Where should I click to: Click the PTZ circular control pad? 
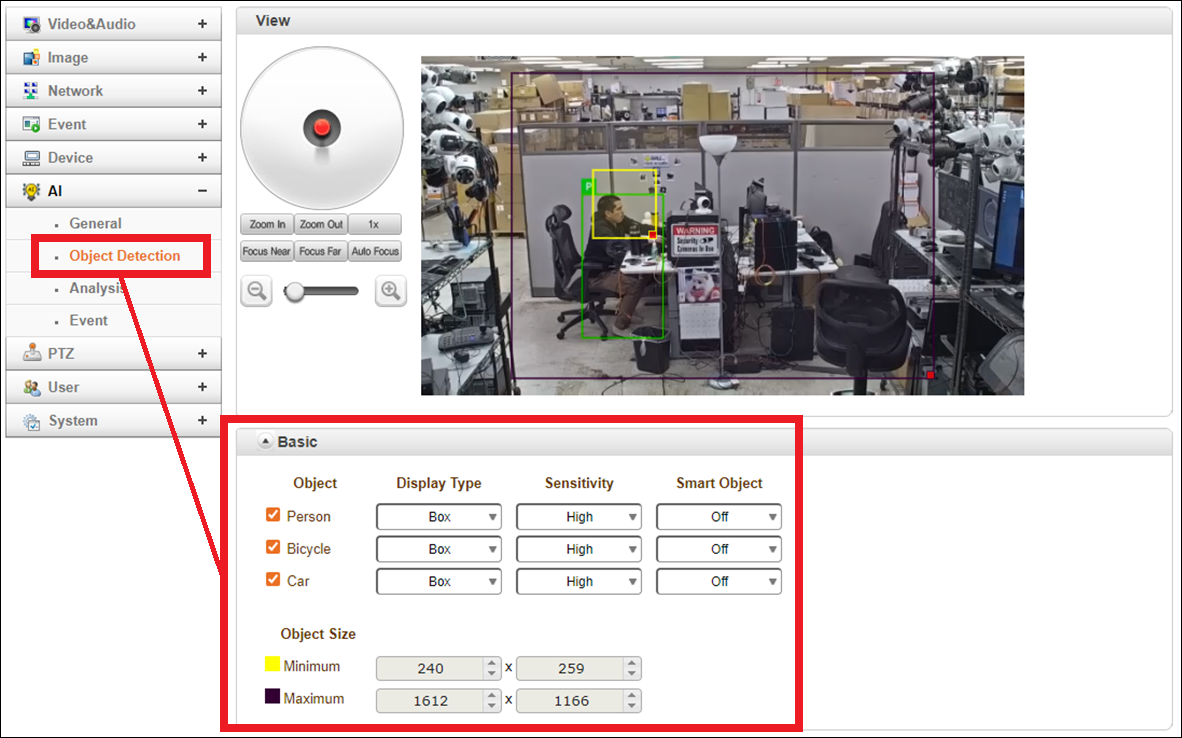(x=322, y=128)
